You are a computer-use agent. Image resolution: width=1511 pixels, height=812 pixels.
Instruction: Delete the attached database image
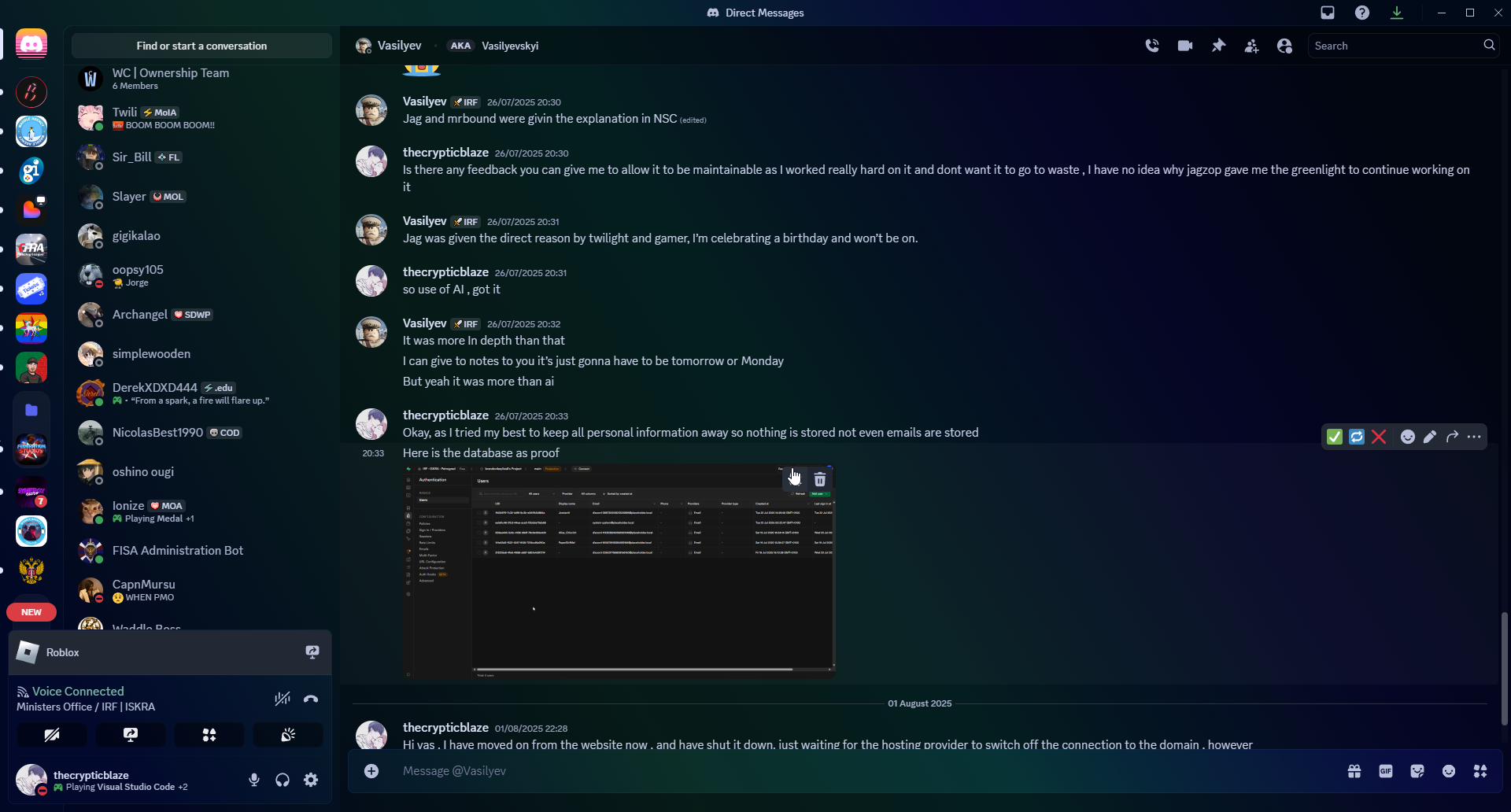[820, 479]
